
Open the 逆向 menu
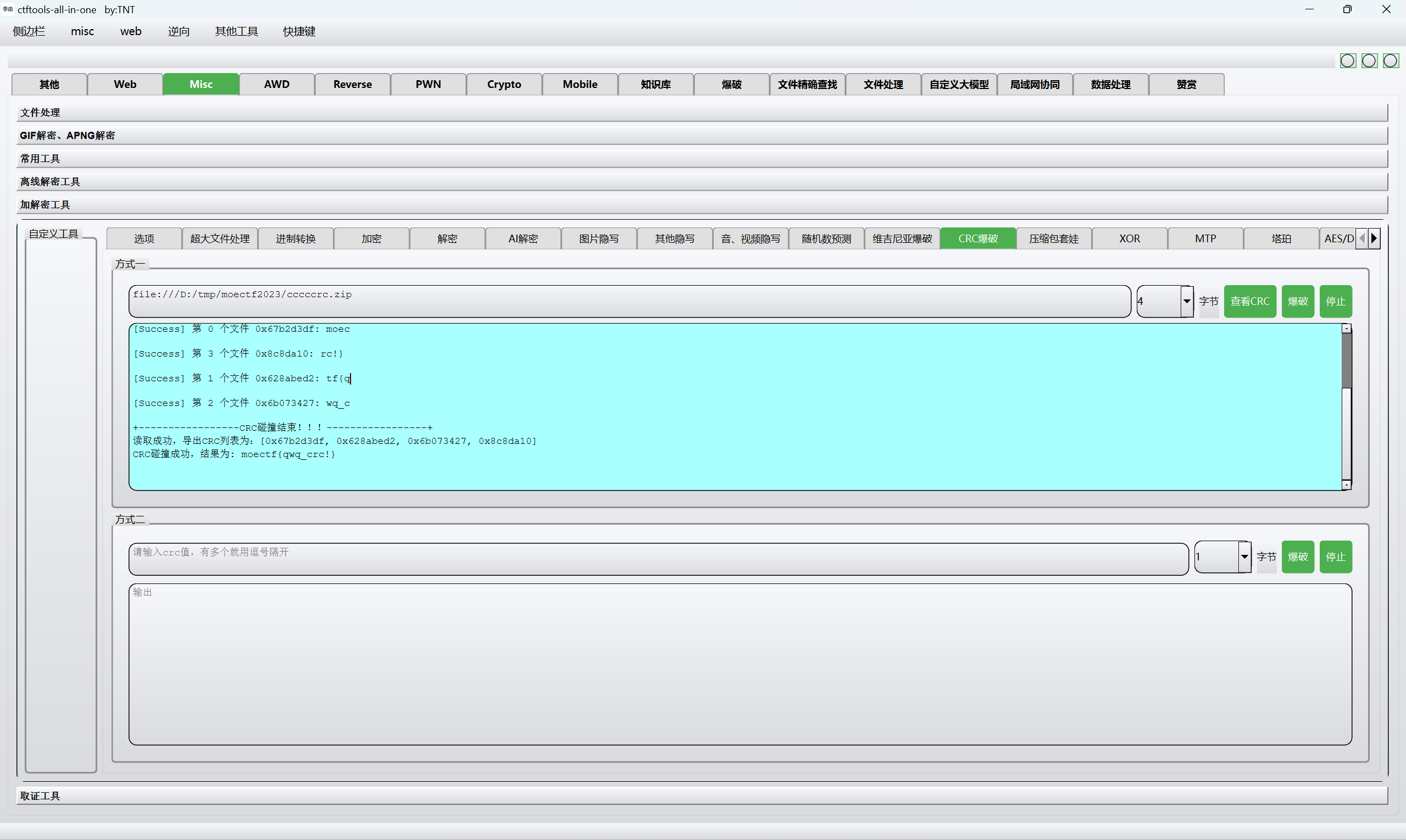(179, 31)
